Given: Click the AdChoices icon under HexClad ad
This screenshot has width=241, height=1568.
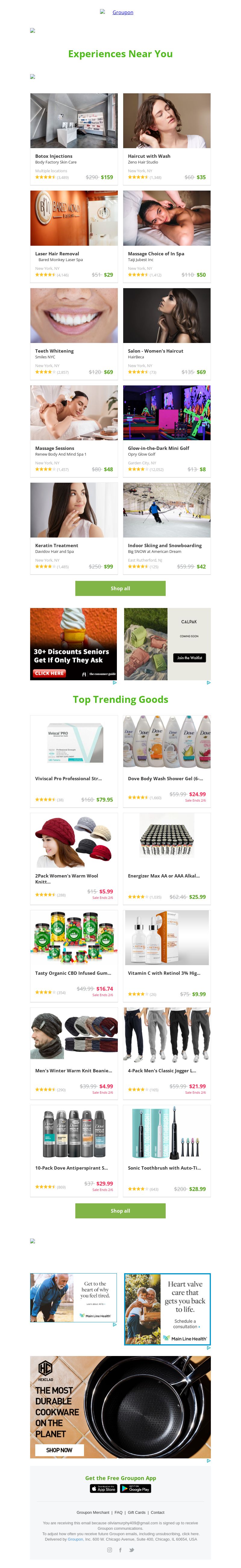Looking at the screenshot, I should [x=209, y=1460].
